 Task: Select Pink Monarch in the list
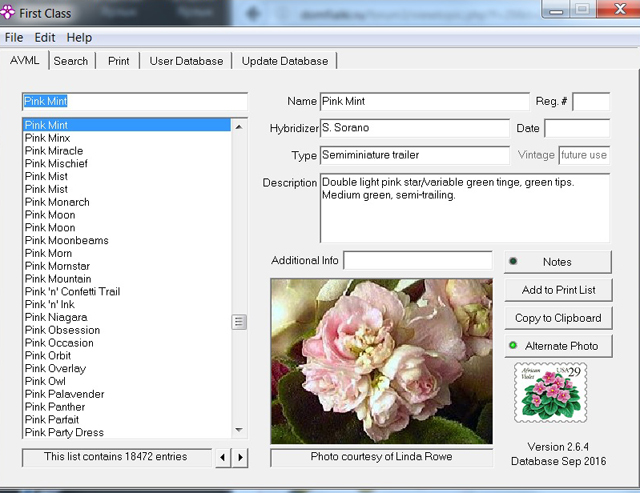[127, 202]
